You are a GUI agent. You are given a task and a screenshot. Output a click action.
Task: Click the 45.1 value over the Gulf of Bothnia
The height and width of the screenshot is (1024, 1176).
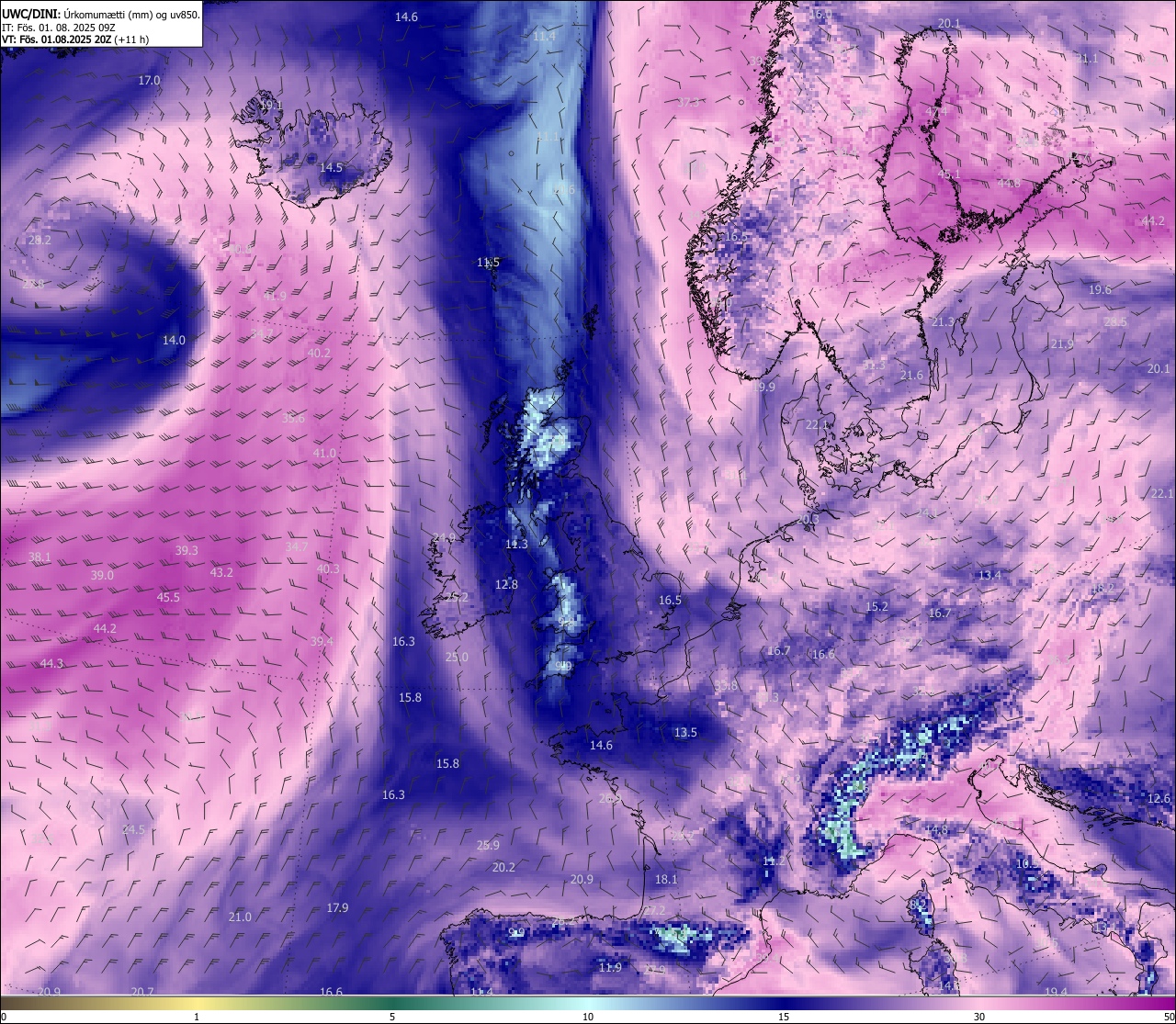(x=948, y=174)
